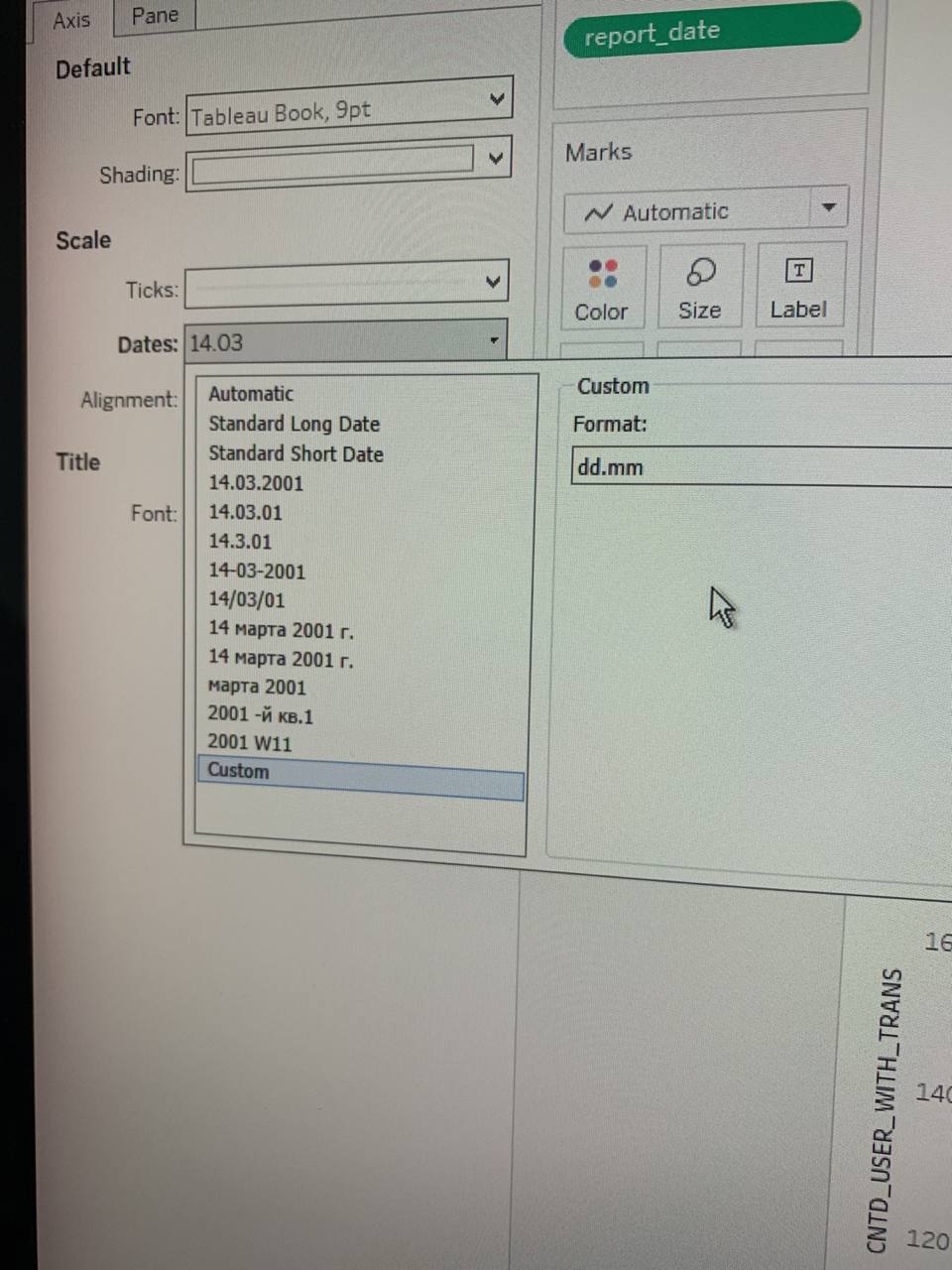Open the Color marks card
Screen dimensions: 952x1270
pos(602,289)
